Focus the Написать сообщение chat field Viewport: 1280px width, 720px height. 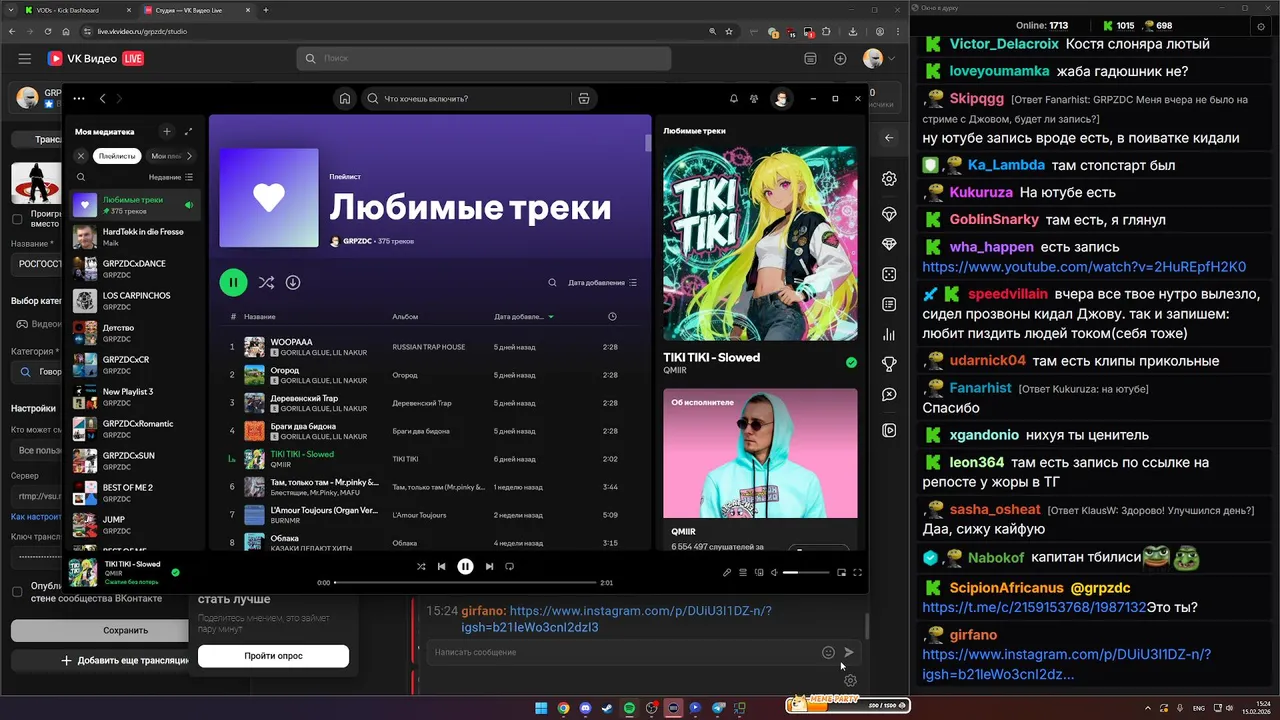pyautogui.click(x=624, y=652)
